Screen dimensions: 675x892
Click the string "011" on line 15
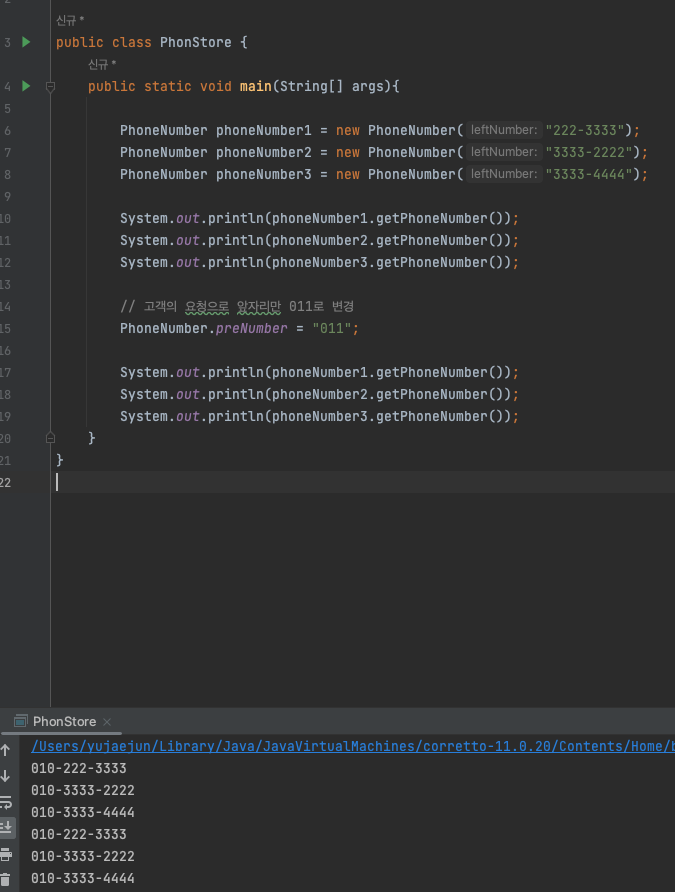coord(332,328)
